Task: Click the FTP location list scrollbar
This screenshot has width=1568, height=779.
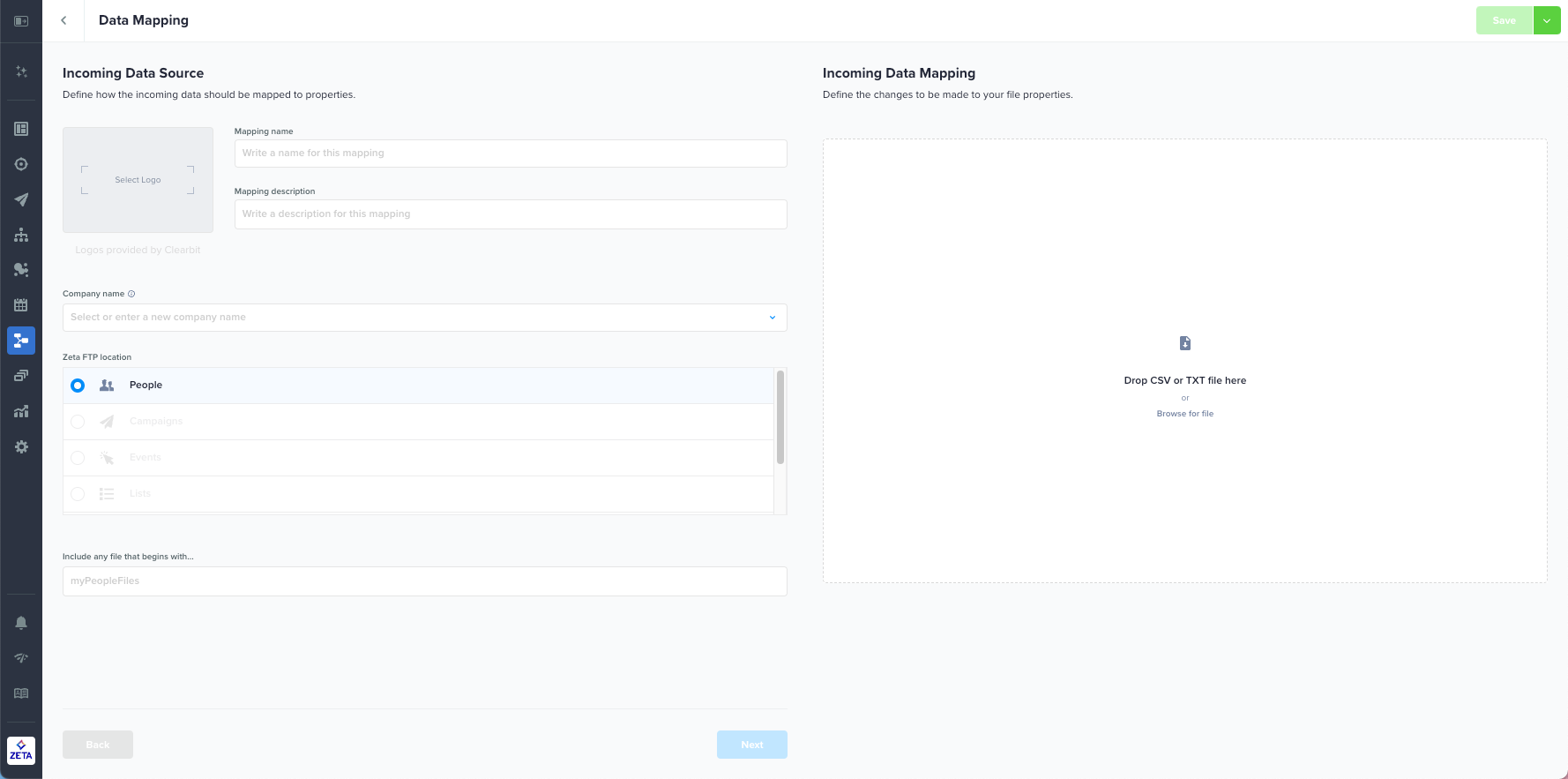Action: pos(780,417)
